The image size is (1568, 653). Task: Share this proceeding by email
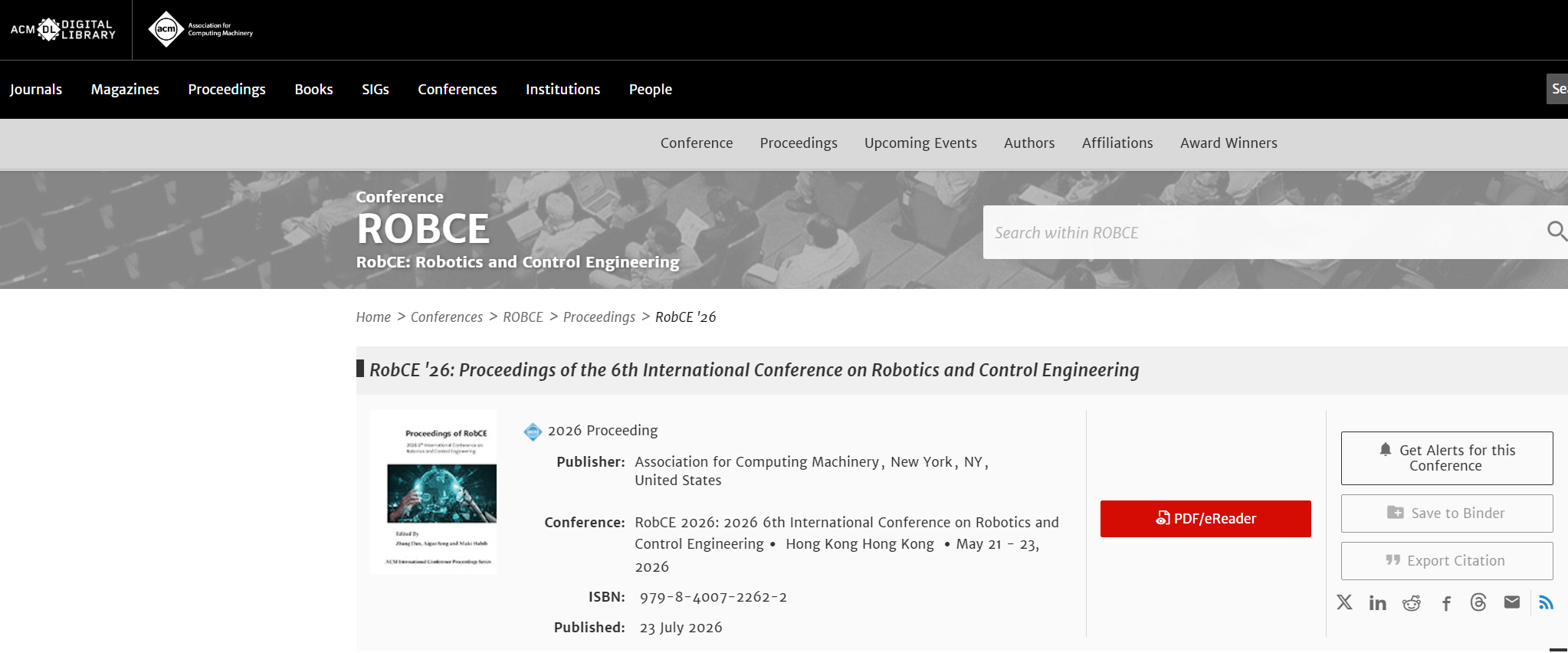[1512, 602]
